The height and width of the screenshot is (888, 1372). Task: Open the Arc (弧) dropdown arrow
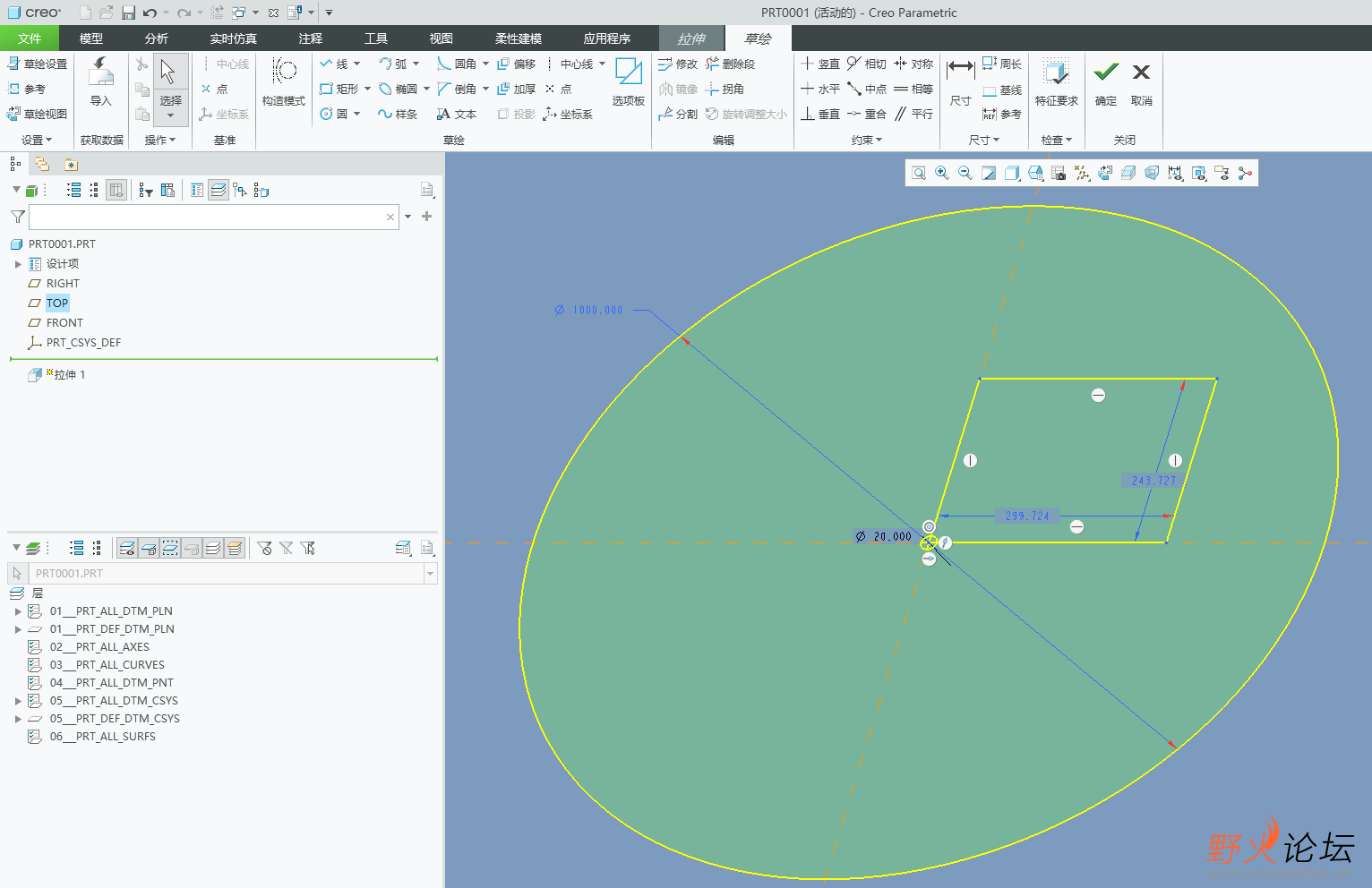(416, 64)
